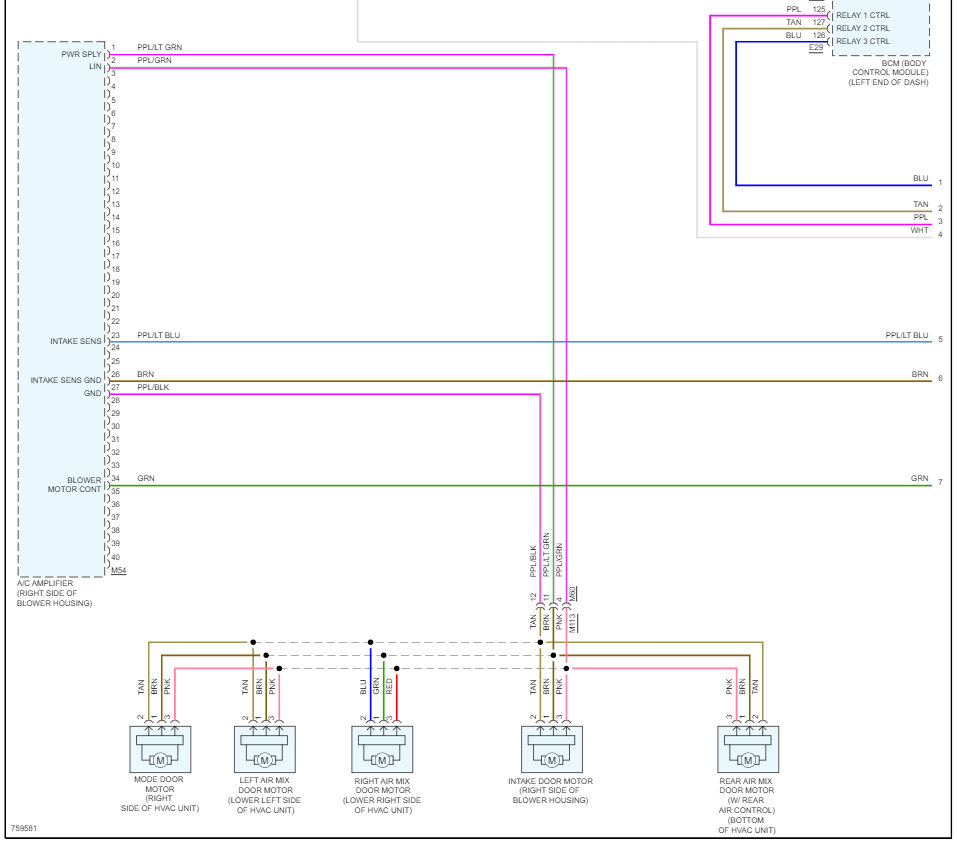Select the Left Air Mix Door Motor symbol

click(x=265, y=749)
